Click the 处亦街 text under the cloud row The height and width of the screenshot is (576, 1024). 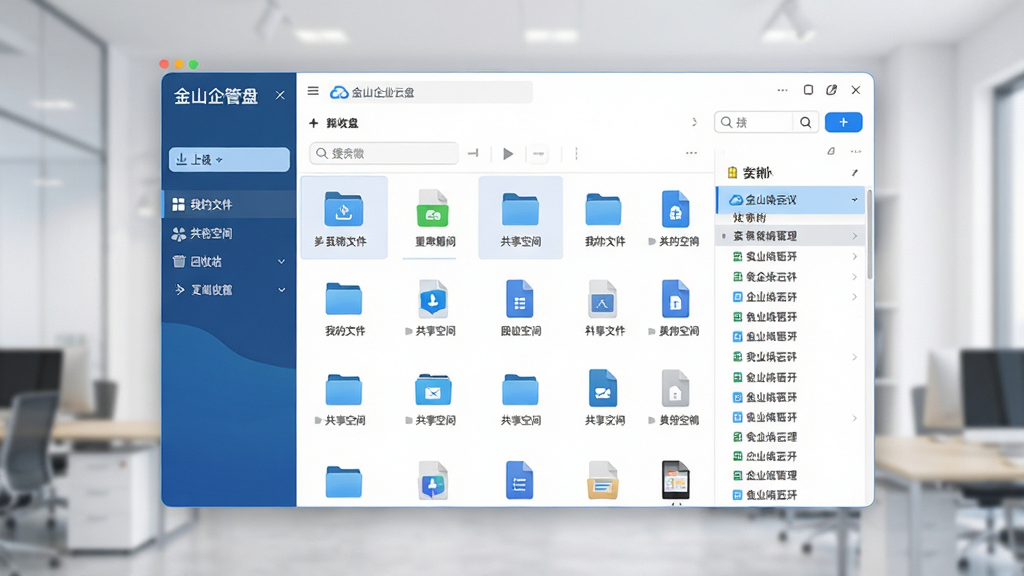tap(749, 218)
